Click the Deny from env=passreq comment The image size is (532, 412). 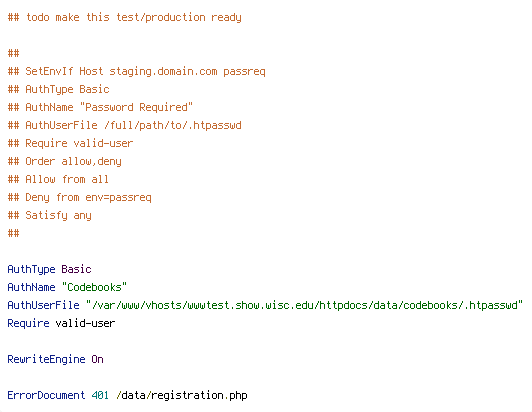pyautogui.click(x=79, y=197)
